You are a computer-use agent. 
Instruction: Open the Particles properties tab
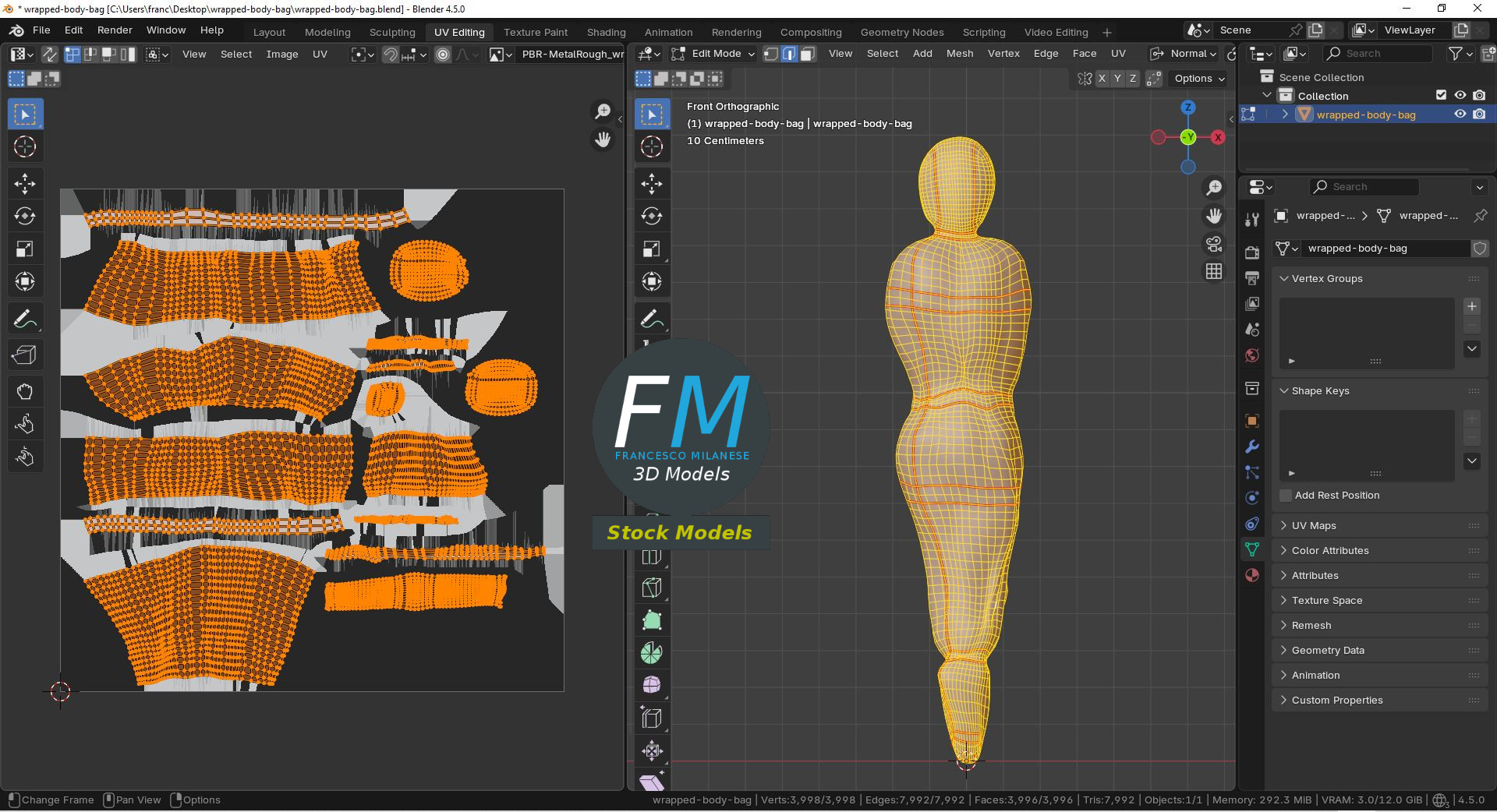(x=1252, y=472)
